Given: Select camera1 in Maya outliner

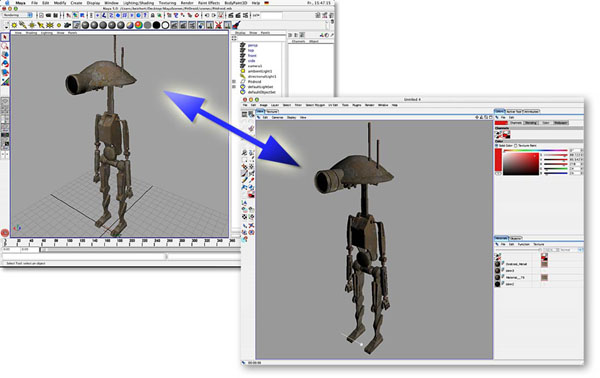Looking at the screenshot, I should point(255,66).
